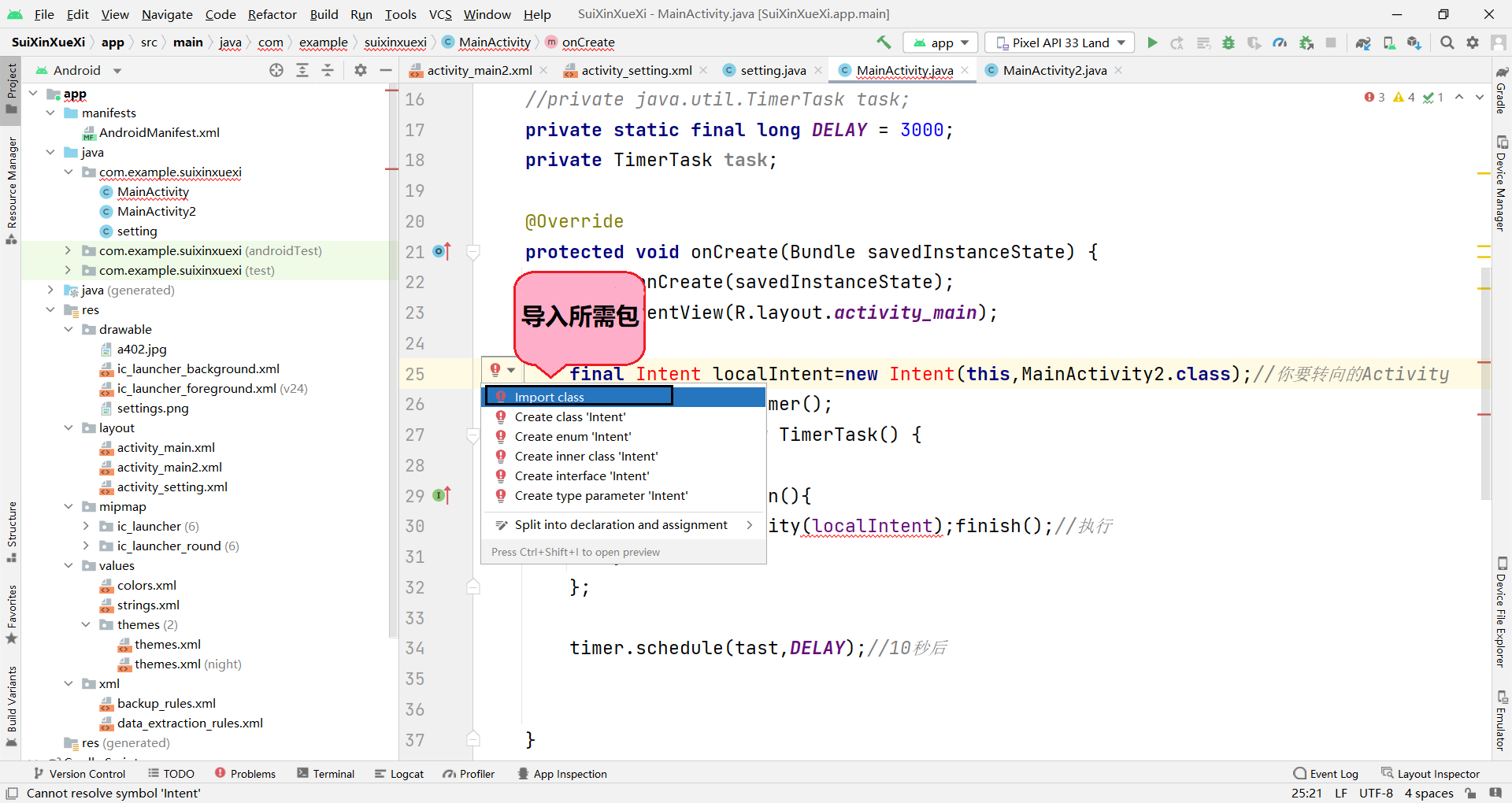Open the Android project view dropdown
The height and width of the screenshot is (803, 1512).
point(78,70)
